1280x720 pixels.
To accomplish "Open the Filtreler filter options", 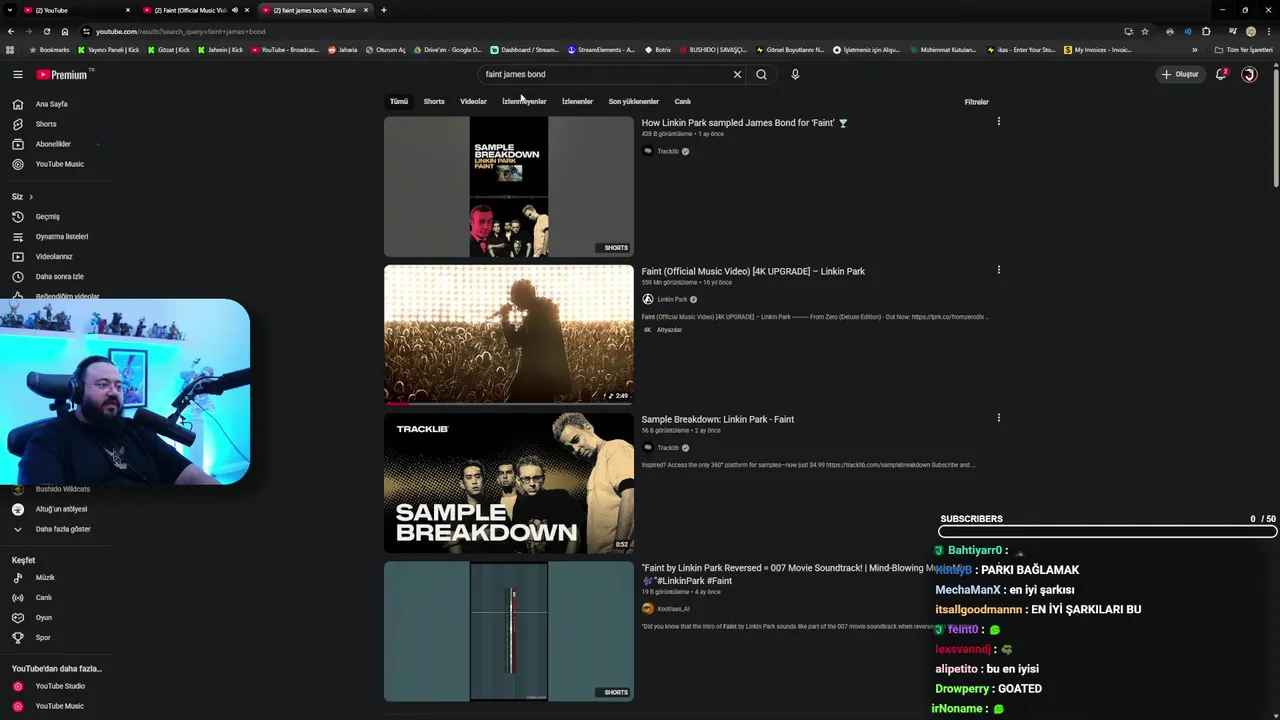I will click(976, 102).
